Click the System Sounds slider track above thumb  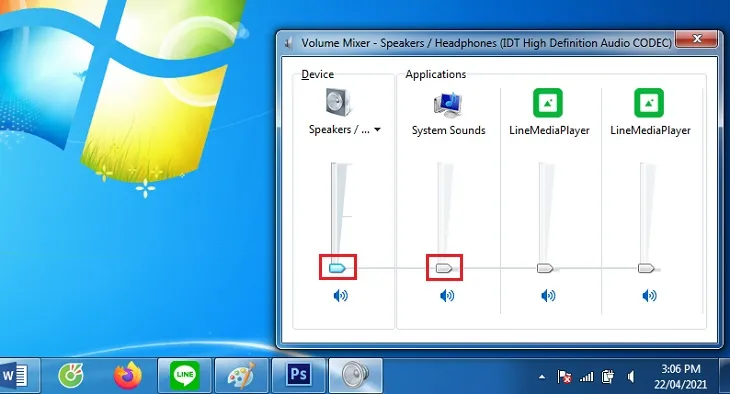coord(440,212)
